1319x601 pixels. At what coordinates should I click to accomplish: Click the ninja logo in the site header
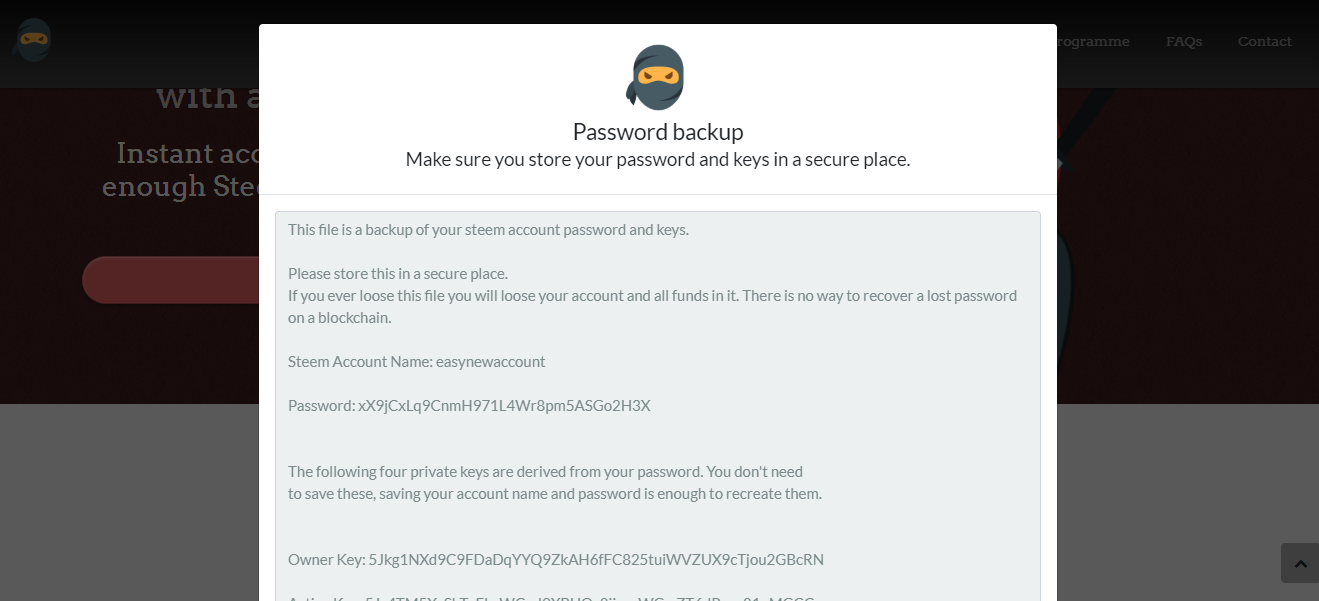tap(32, 40)
